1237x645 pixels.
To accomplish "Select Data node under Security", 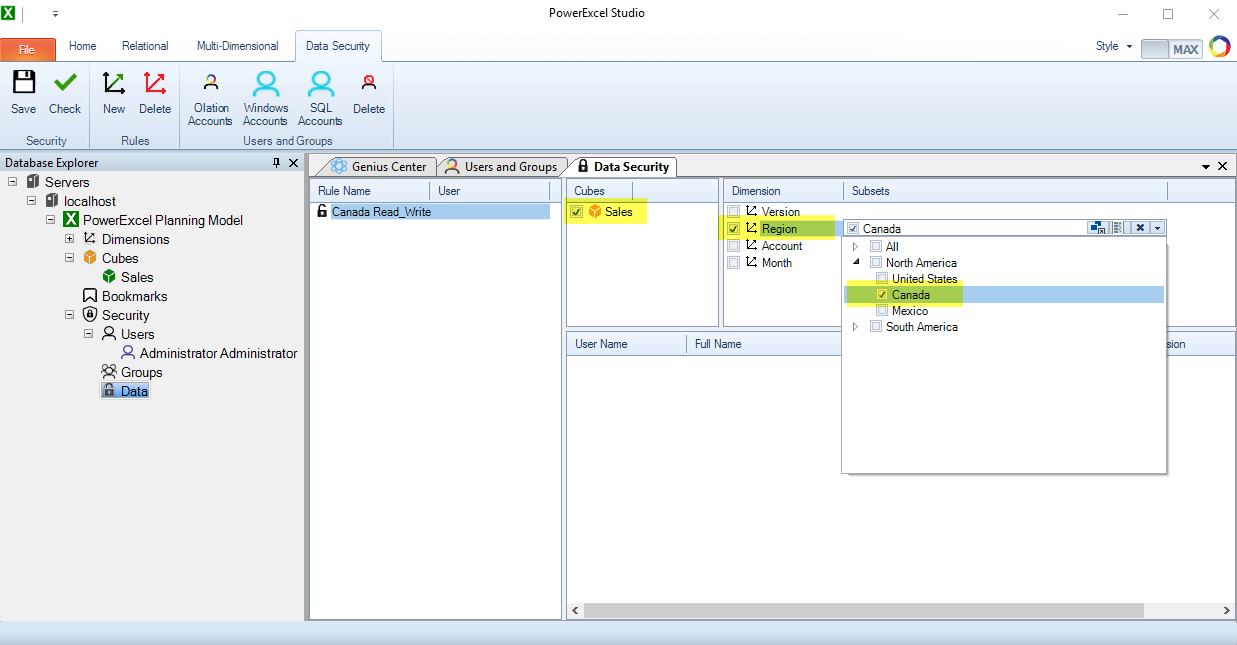I will point(125,391).
